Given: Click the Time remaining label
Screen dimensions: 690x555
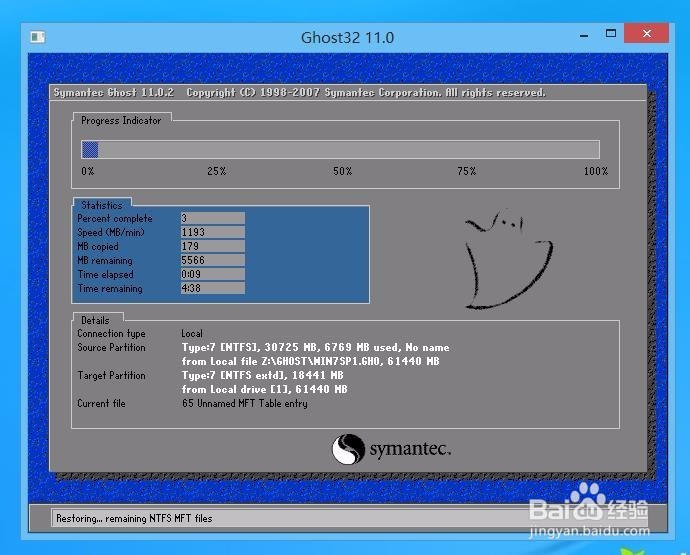Looking at the screenshot, I should [x=110, y=289].
